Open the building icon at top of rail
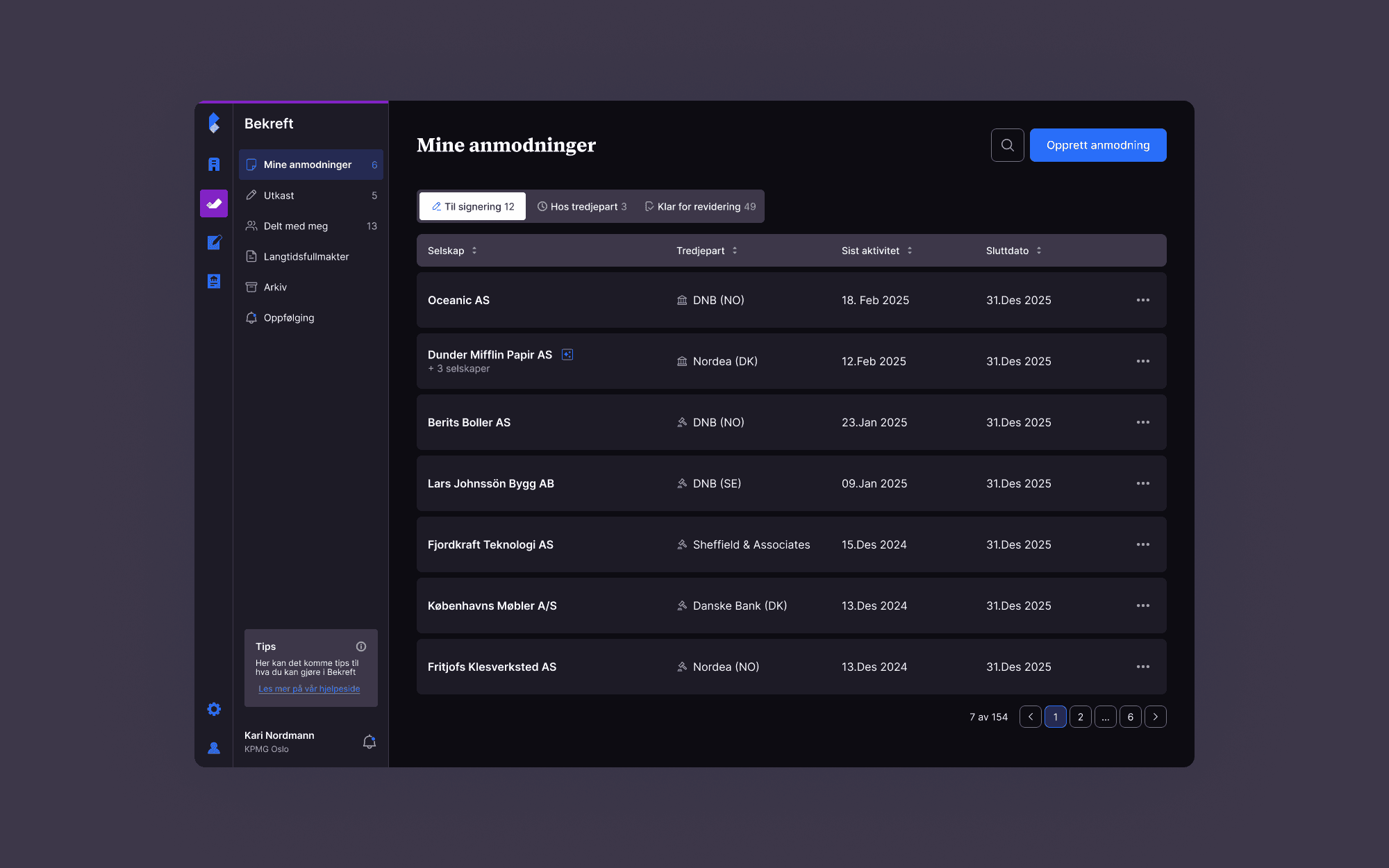This screenshot has height=868, width=1389. pos(214,165)
